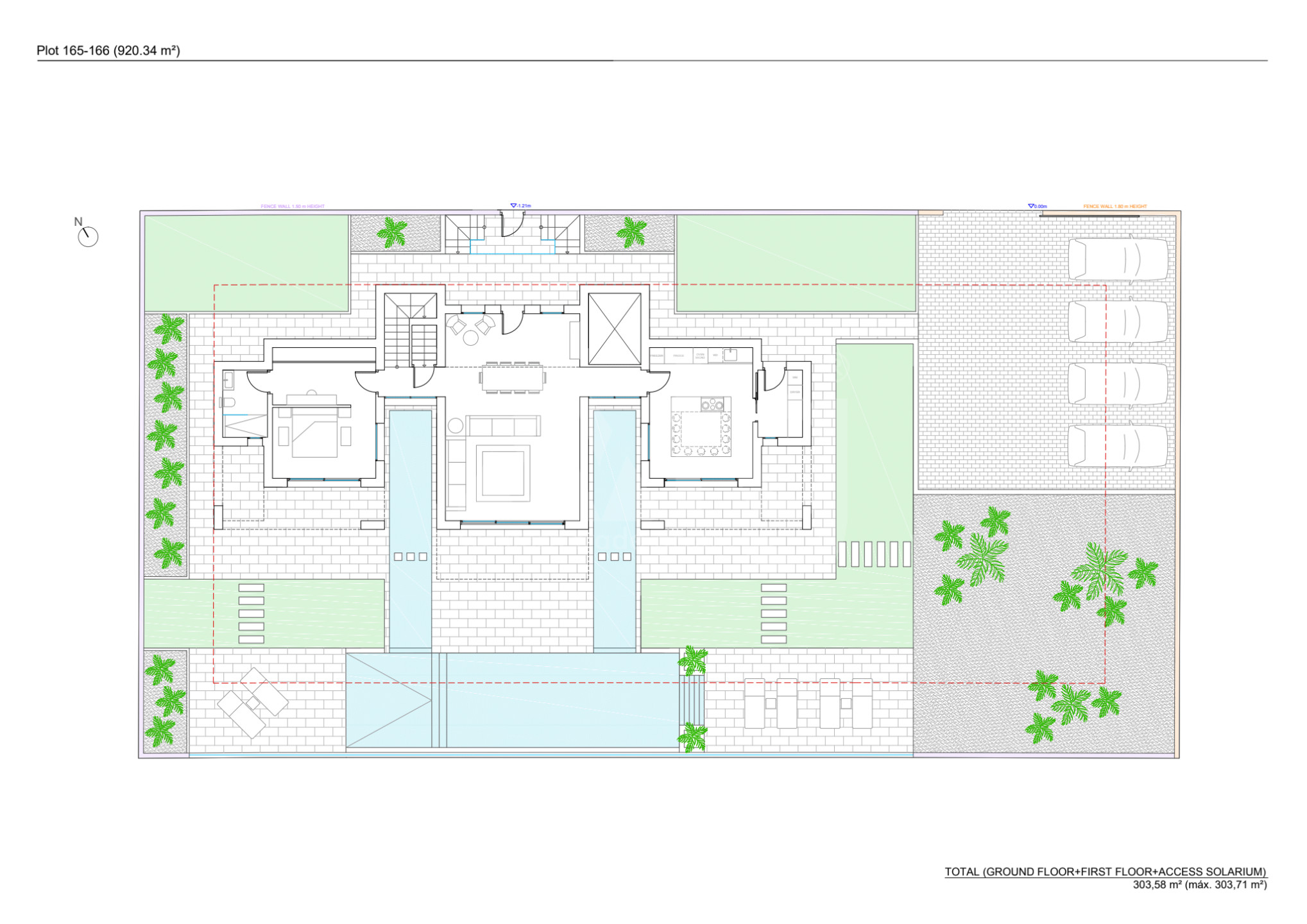Click the dining table with chairs
The width and height of the screenshot is (1307, 924).
coord(513,378)
